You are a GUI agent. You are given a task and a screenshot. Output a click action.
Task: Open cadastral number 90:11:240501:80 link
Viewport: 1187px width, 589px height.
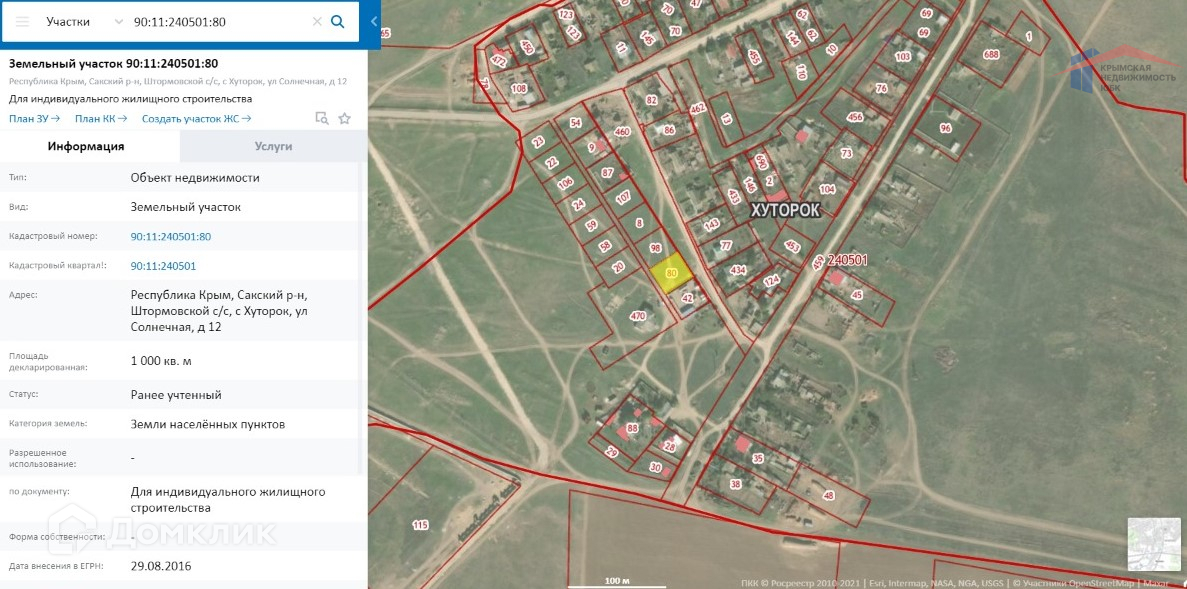(x=171, y=237)
